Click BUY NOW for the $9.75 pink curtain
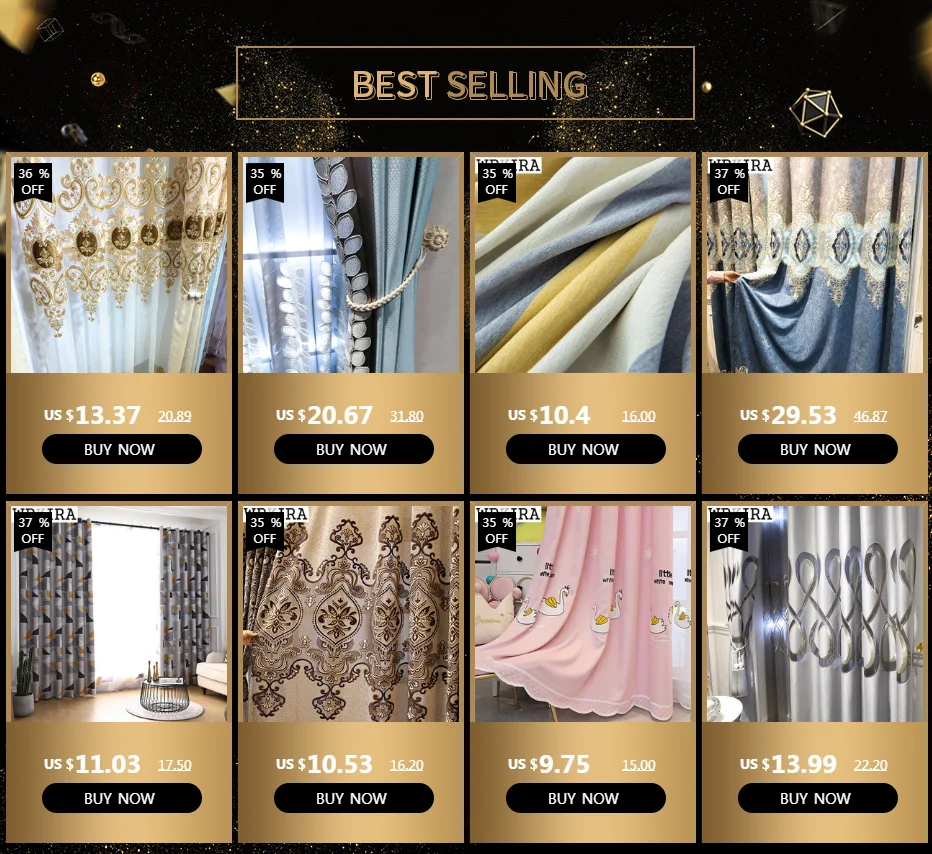932x854 pixels. (x=585, y=798)
